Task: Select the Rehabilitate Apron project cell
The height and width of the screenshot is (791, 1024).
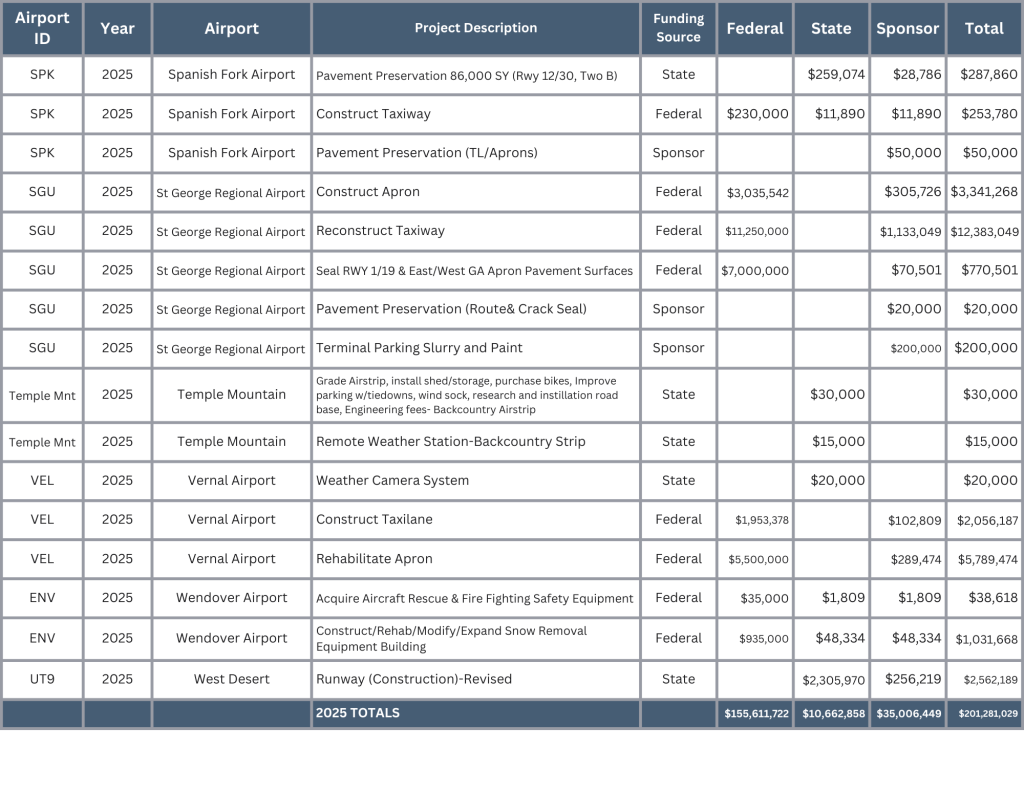Action: [x=475, y=559]
